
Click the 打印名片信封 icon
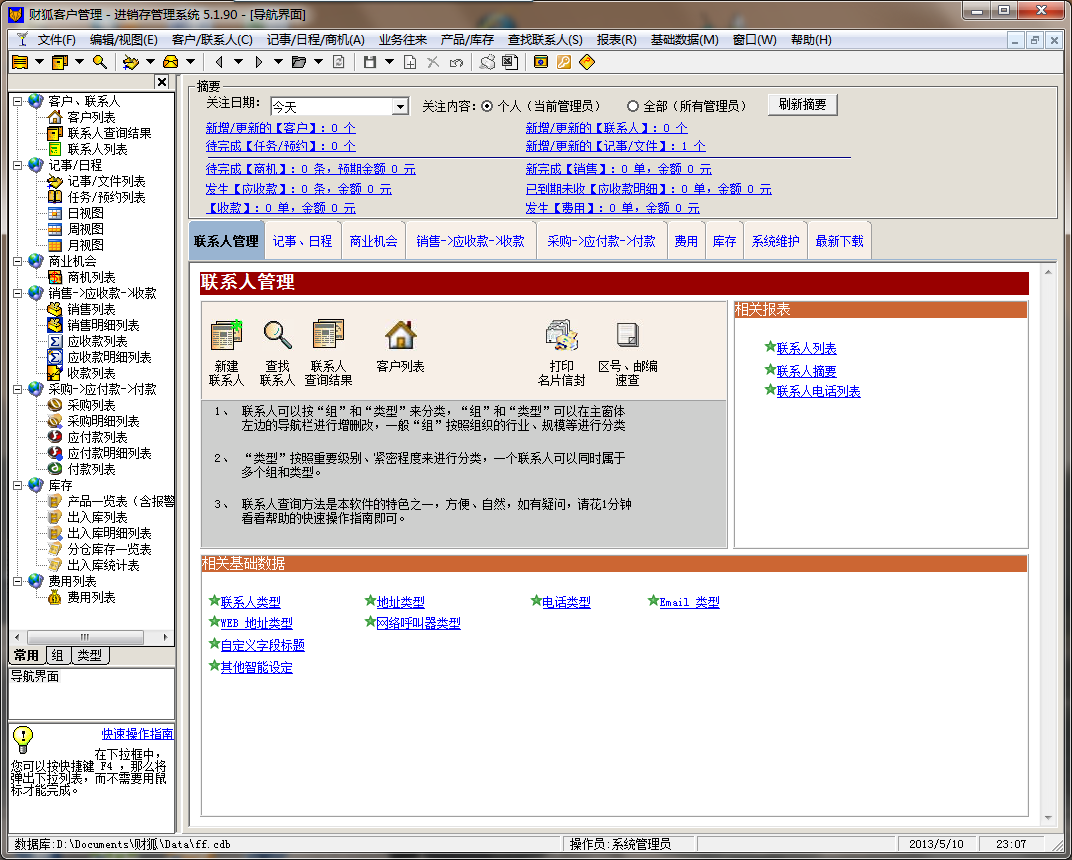click(x=561, y=336)
